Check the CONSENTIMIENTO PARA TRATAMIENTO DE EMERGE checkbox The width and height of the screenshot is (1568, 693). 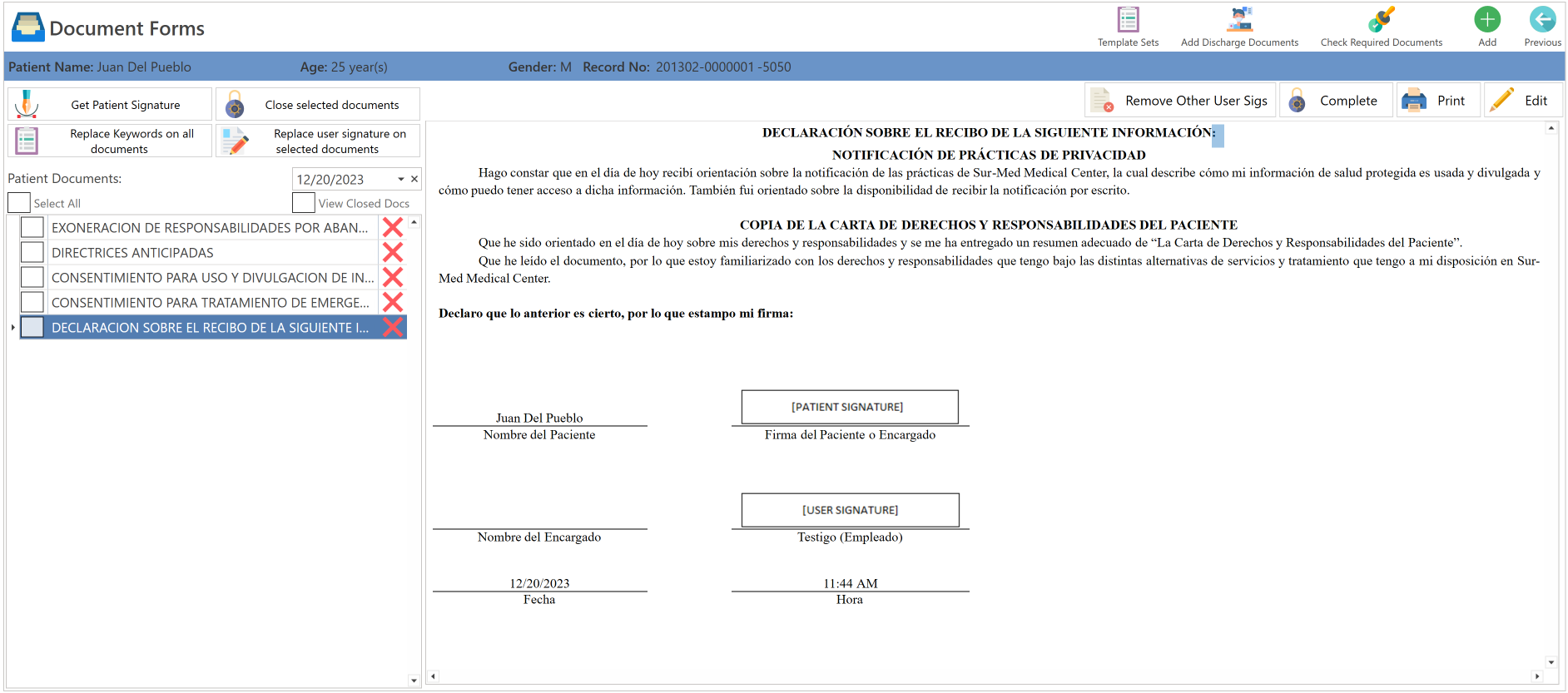point(32,302)
